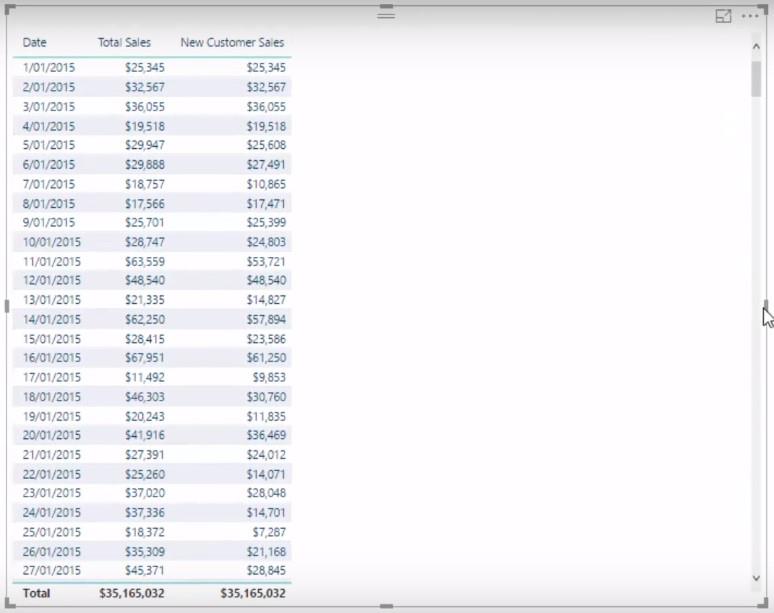The width and height of the screenshot is (774, 613).
Task: Click the Total row label
Action: [x=36, y=593]
